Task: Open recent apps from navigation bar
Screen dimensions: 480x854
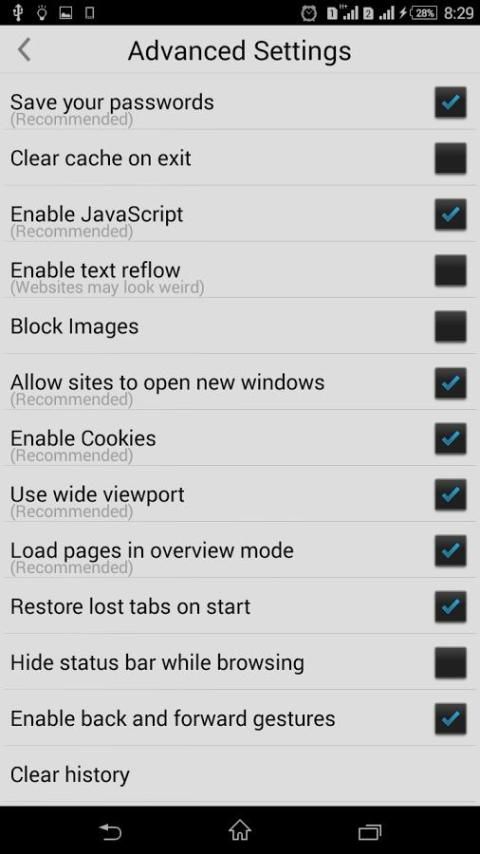Action: coord(370,832)
